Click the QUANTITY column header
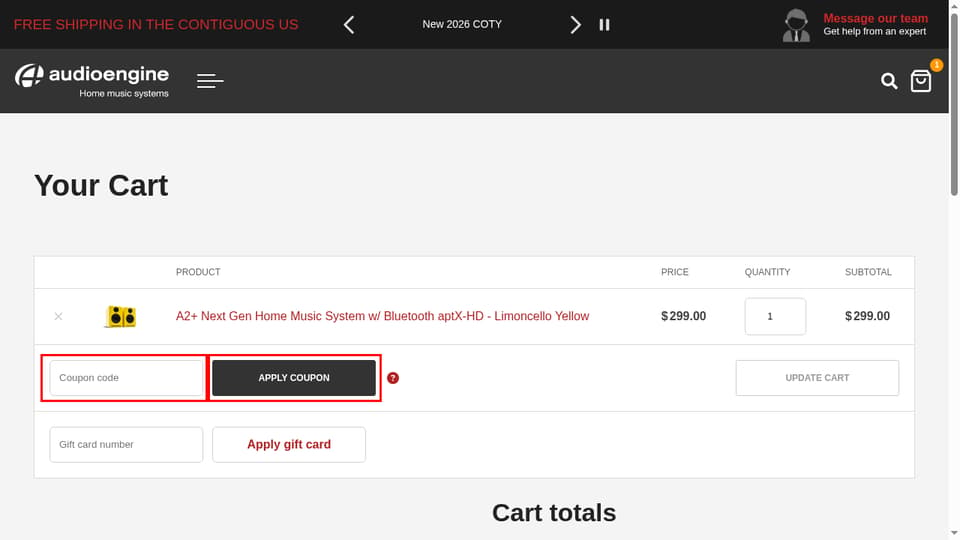The height and width of the screenshot is (540, 960). click(x=767, y=272)
